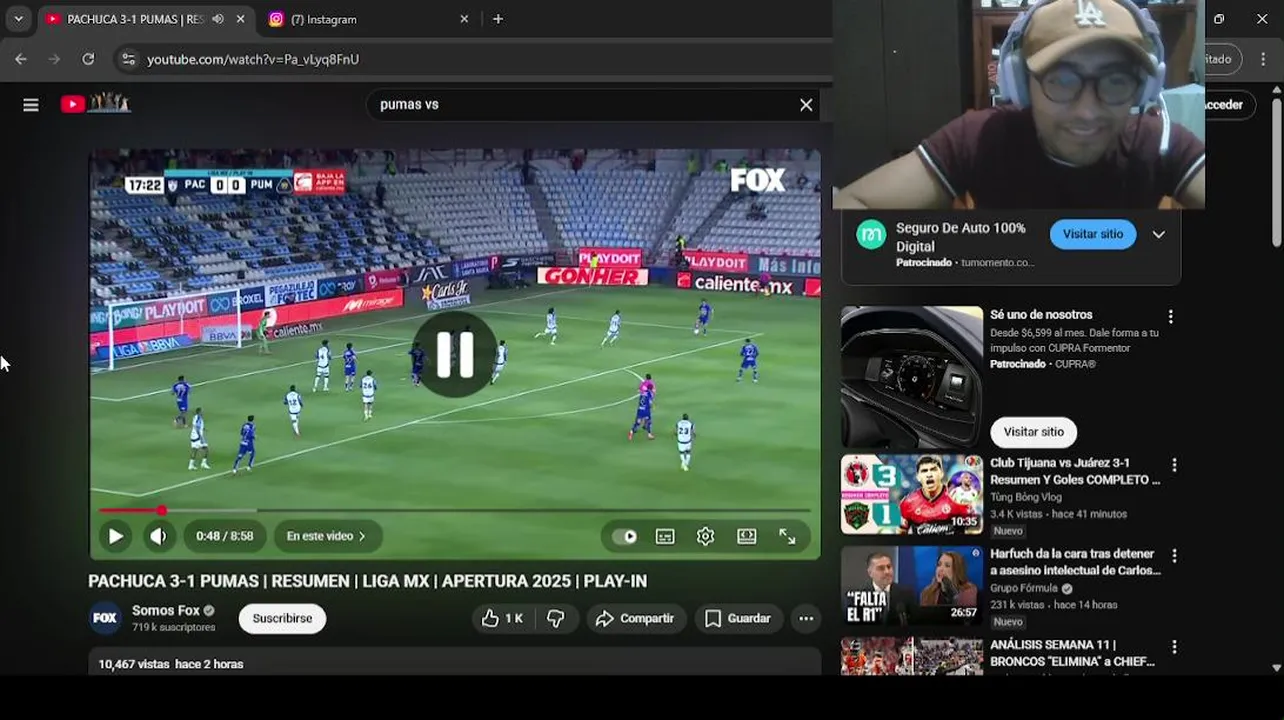This screenshot has height=720, width=1284.
Task: Click Visitar sitio for CUPRA ad
Action: click(1033, 432)
